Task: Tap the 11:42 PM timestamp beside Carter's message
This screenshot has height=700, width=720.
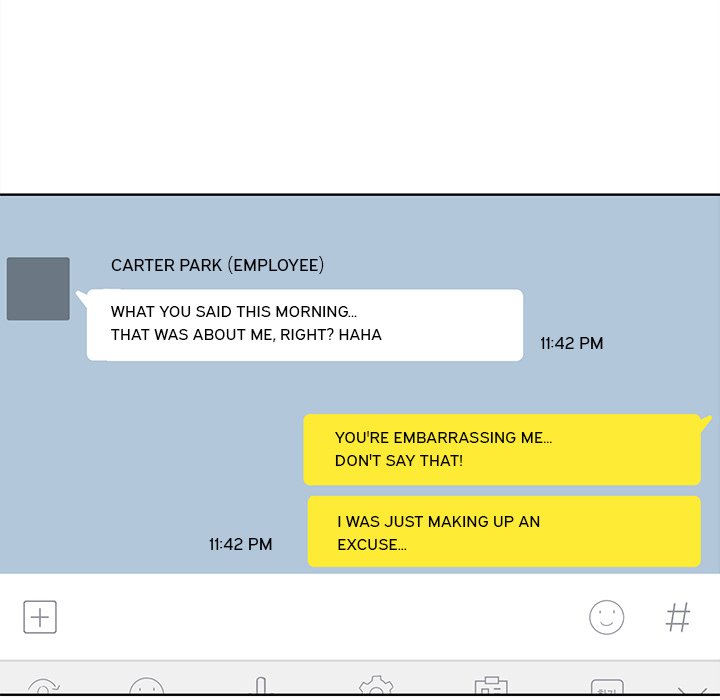Action: [x=571, y=343]
